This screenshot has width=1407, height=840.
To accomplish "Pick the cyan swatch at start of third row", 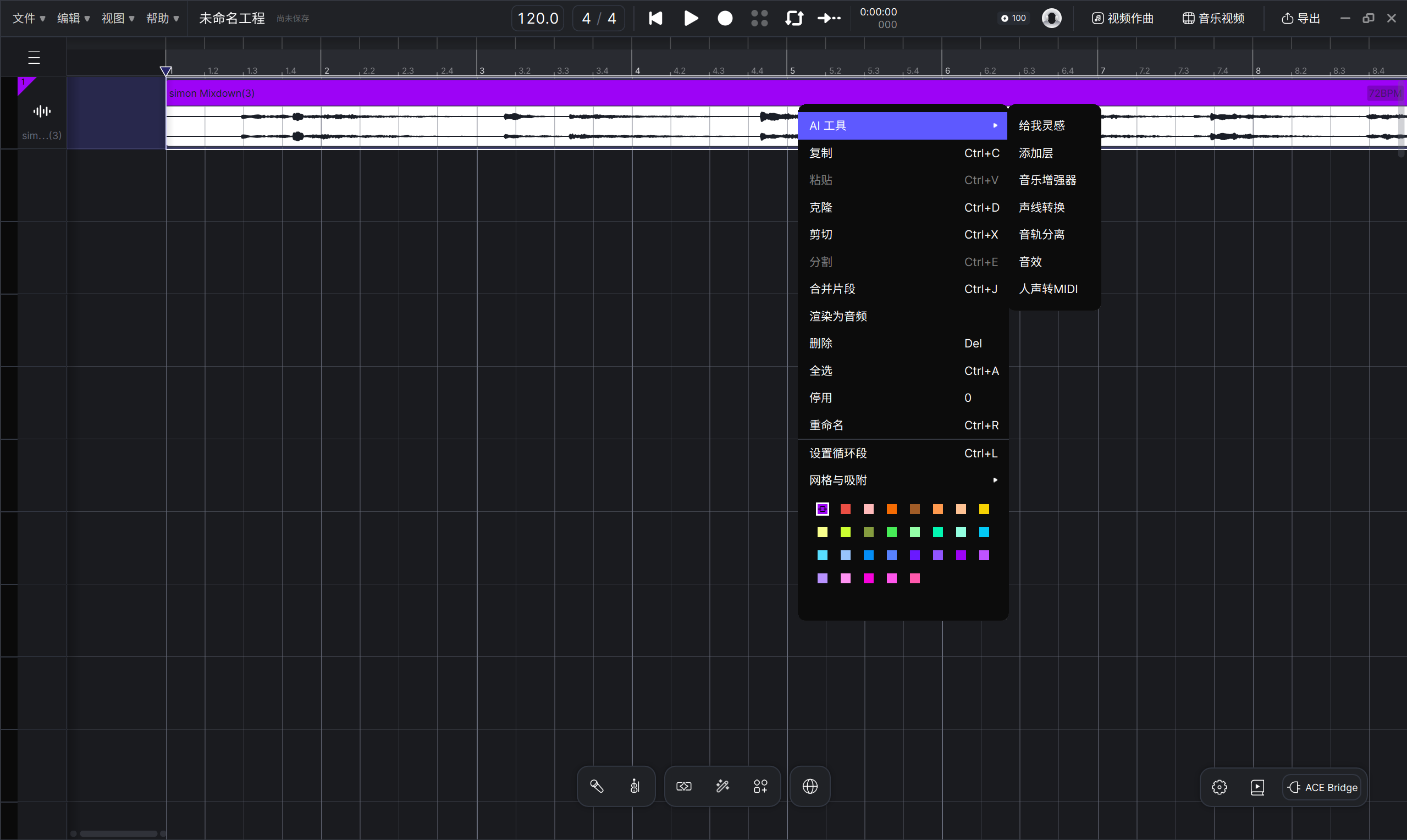I will tap(823, 555).
